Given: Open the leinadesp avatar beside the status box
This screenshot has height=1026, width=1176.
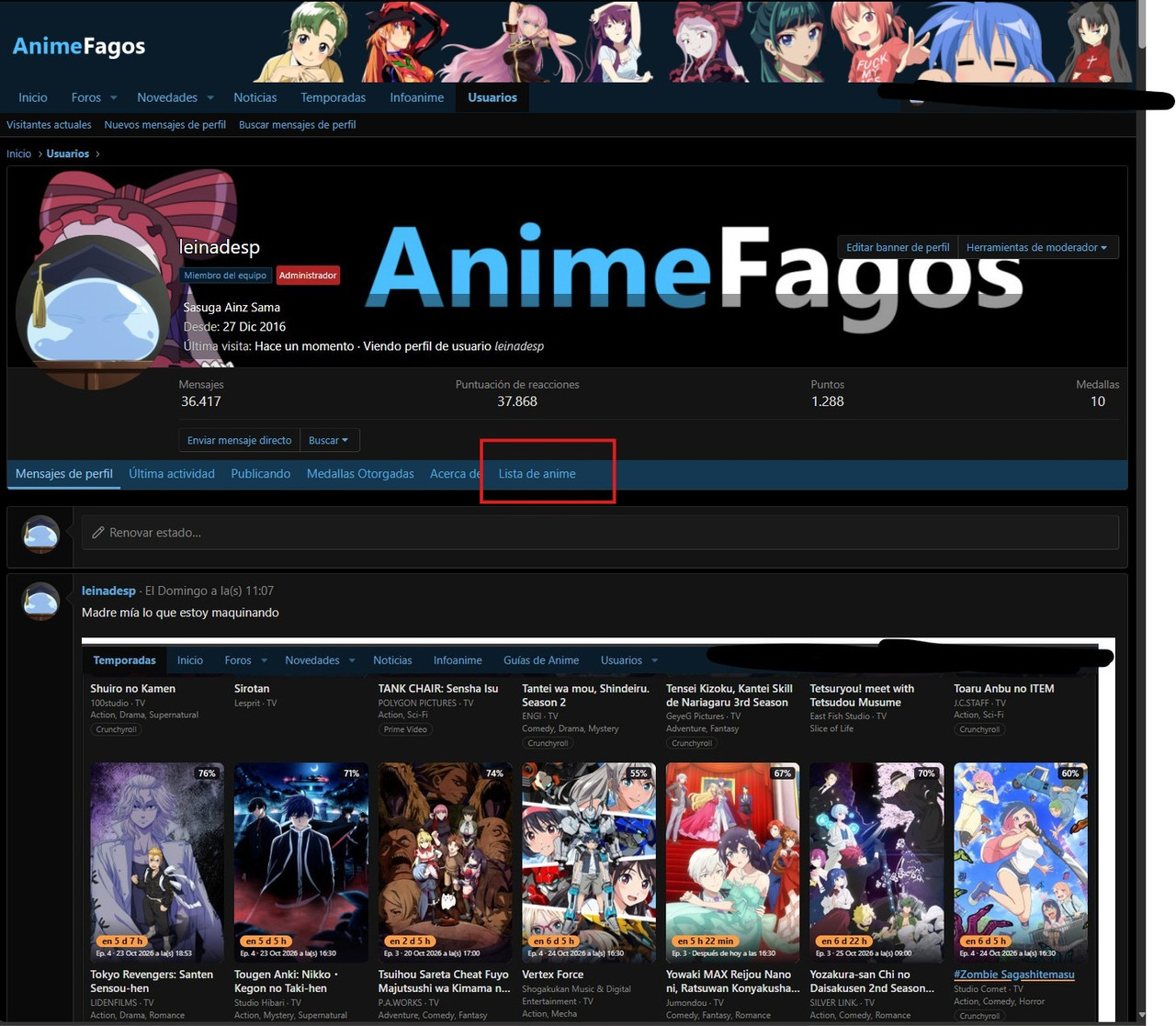Looking at the screenshot, I should [41, 534].
